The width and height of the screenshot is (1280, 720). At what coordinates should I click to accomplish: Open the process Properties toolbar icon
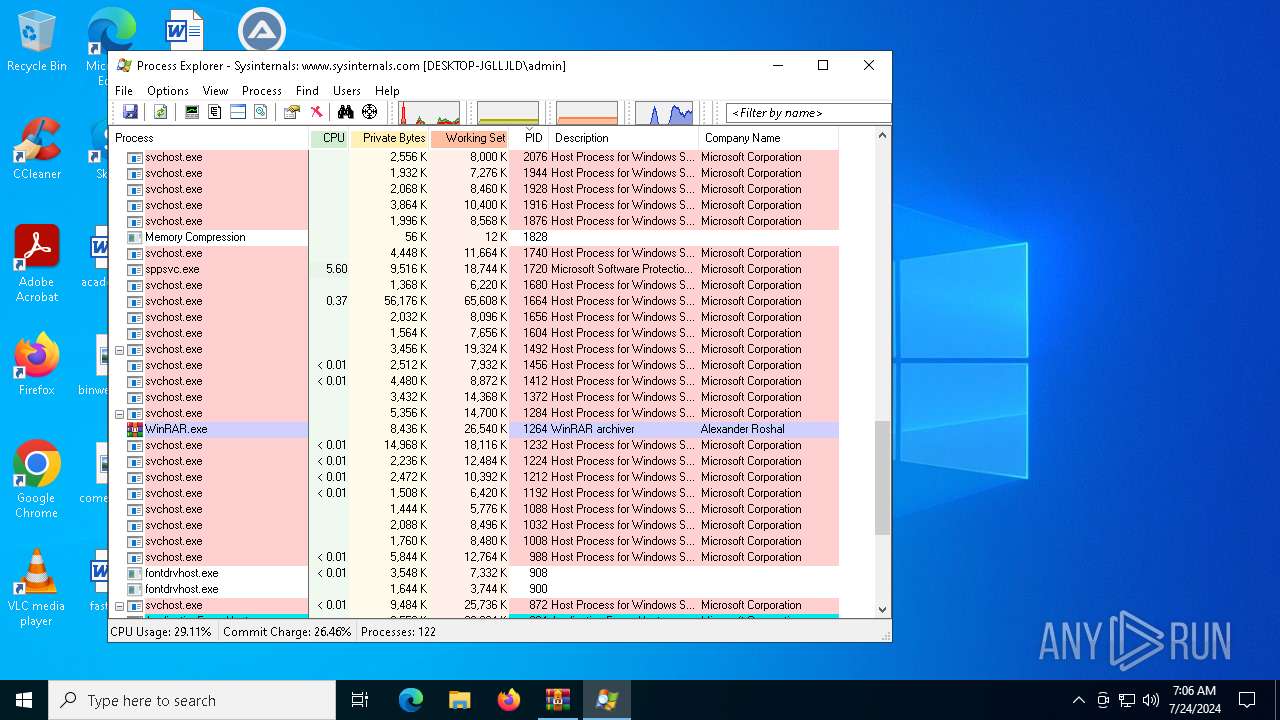tap(292, 112)
